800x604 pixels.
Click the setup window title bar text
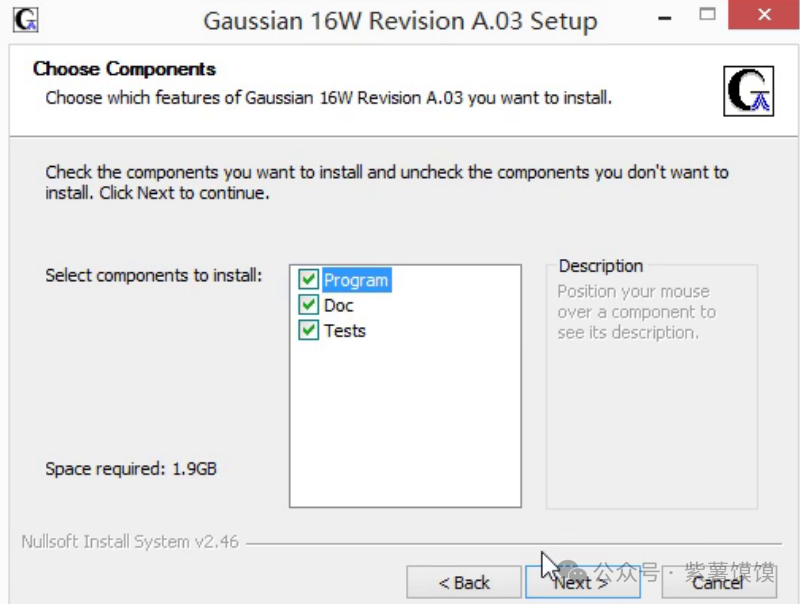tap(400, 20)
